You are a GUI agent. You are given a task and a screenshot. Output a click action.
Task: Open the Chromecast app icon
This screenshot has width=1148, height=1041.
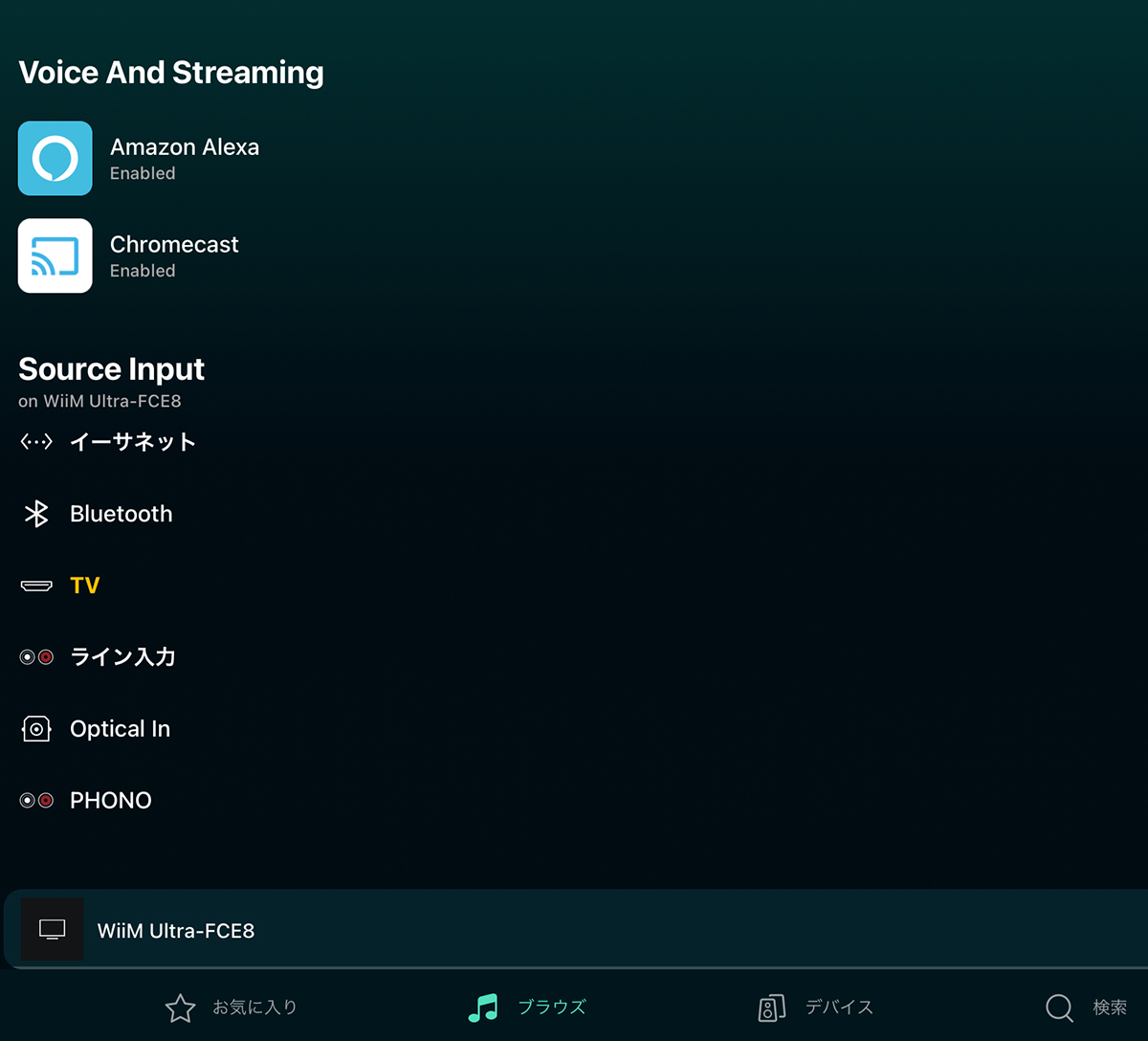(x=55, y=255)
